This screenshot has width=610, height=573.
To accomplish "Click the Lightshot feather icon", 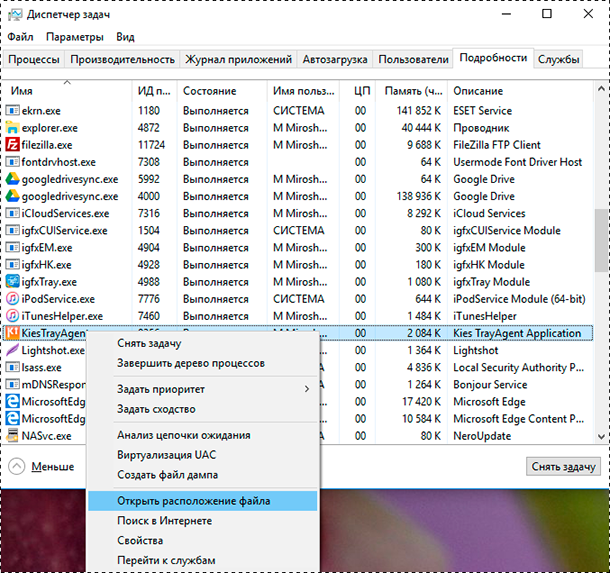I will point(12,350).
